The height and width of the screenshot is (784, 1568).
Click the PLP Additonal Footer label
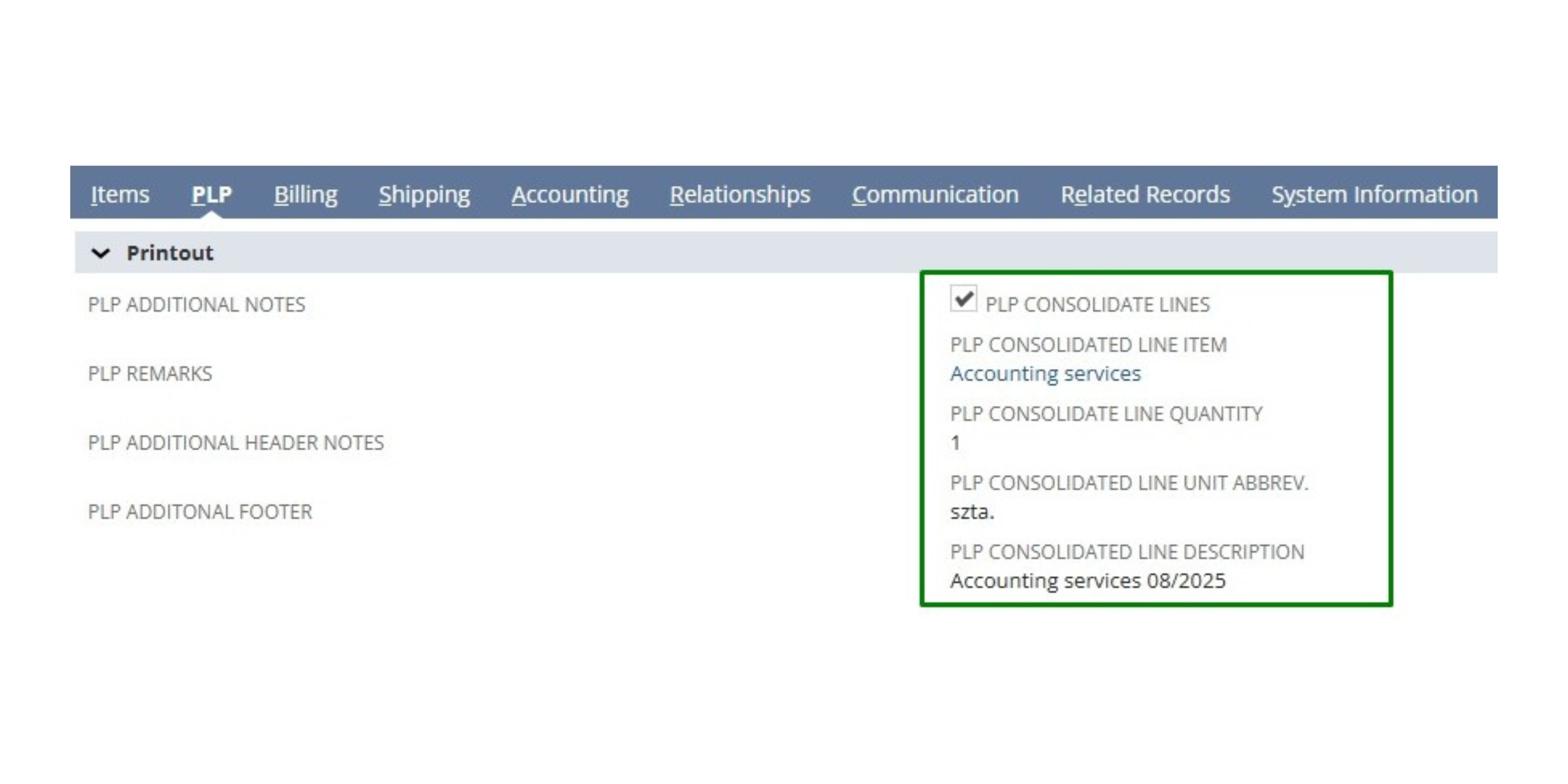tap(200, 512)
